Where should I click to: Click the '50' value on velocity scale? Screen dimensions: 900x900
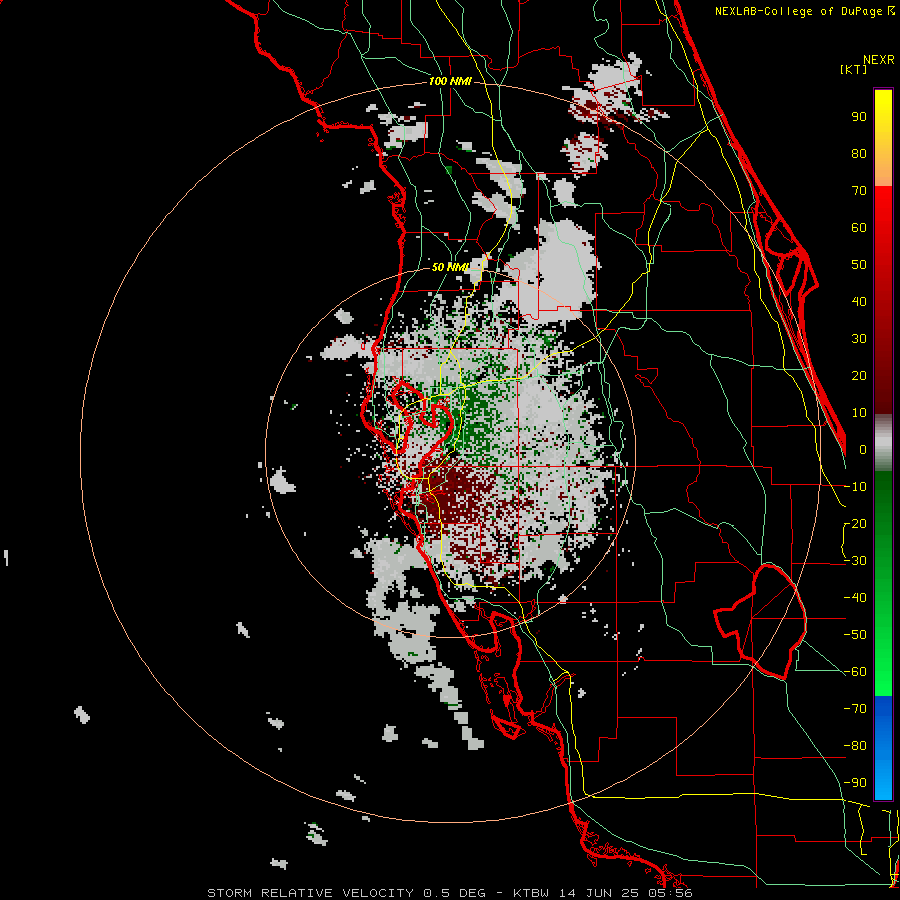point(859,265)
